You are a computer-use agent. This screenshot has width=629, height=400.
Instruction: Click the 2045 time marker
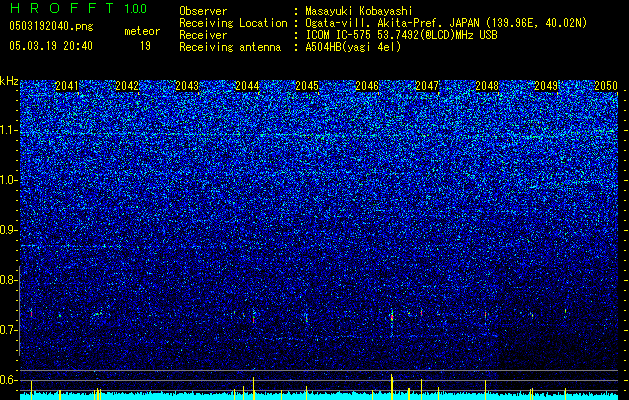point(307,86)
